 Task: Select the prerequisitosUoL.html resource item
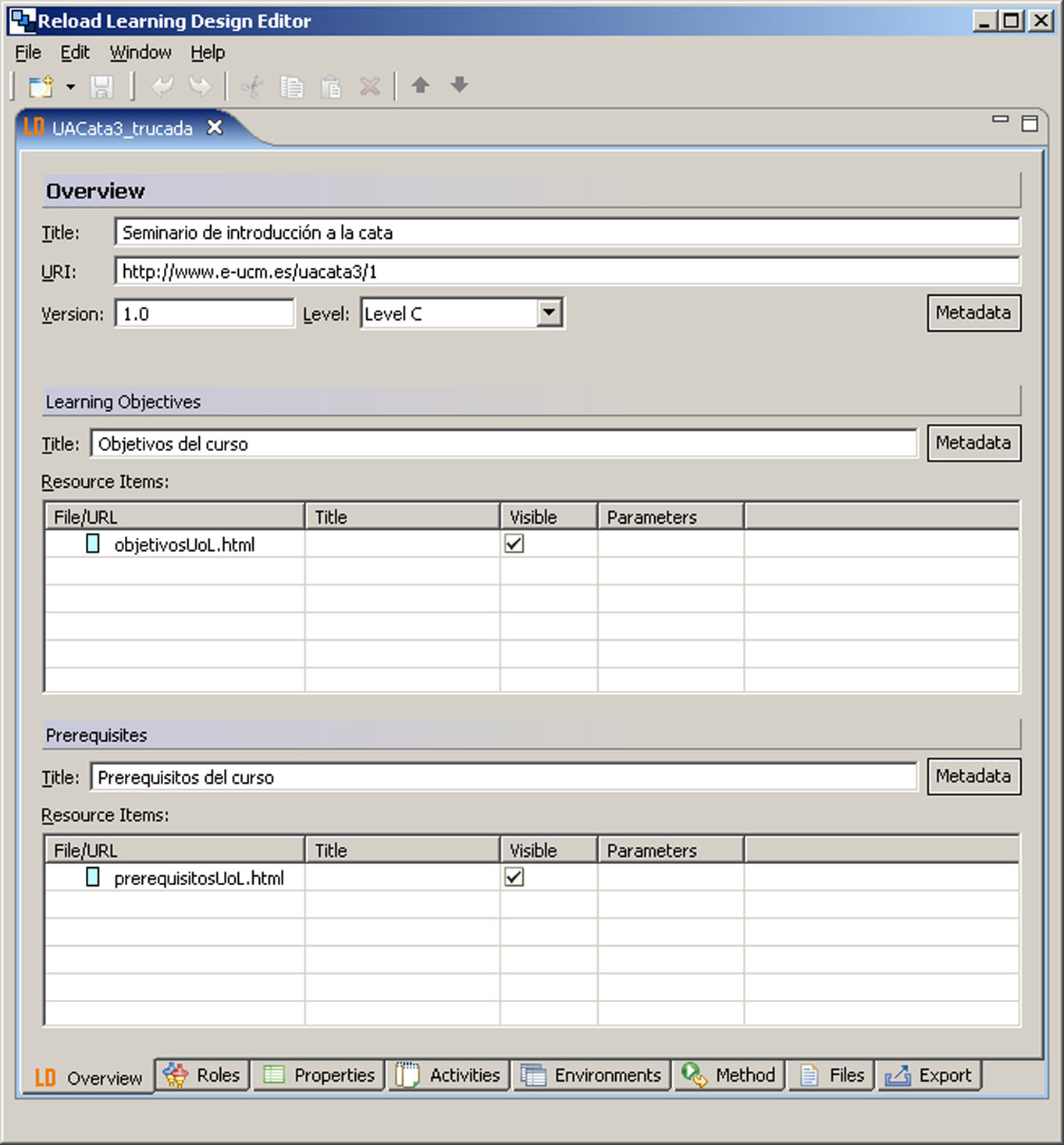click(x=199, y=878)
